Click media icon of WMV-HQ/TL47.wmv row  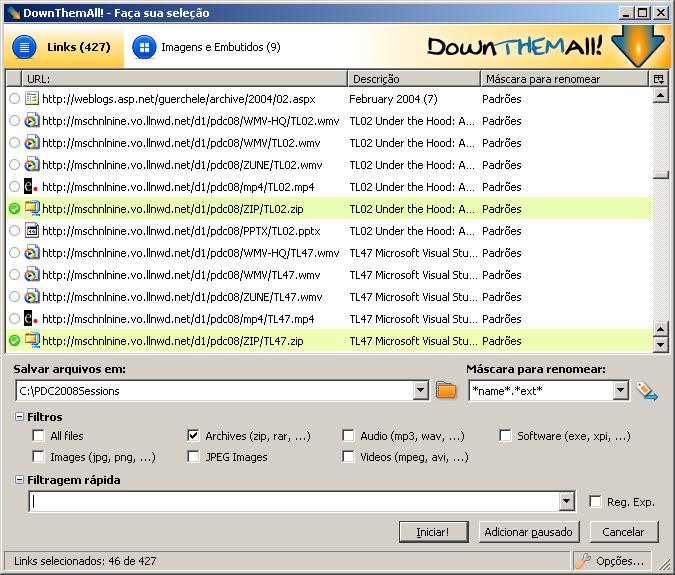point(32,252)
